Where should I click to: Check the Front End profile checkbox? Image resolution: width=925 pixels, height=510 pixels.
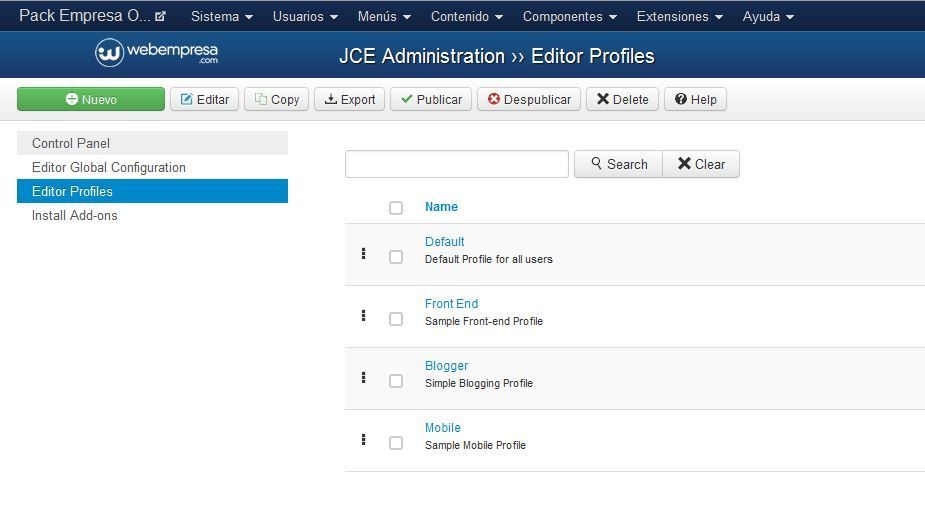point(396,319)
